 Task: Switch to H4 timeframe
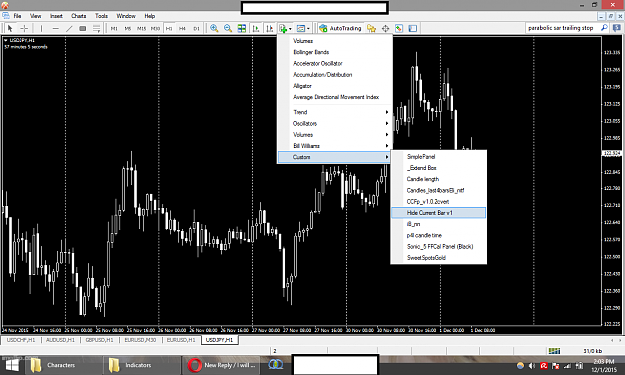(182, 28)
